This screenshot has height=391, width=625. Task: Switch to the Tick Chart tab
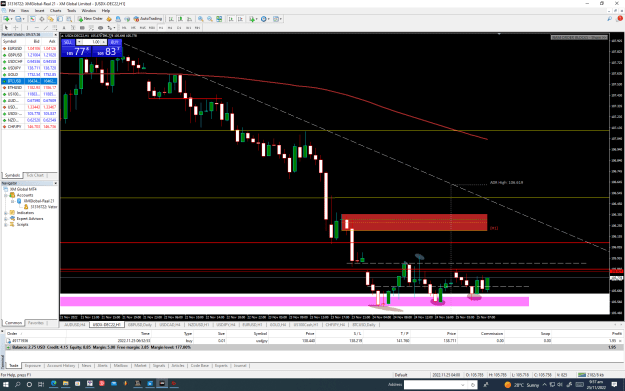click(x=35, y=175)
